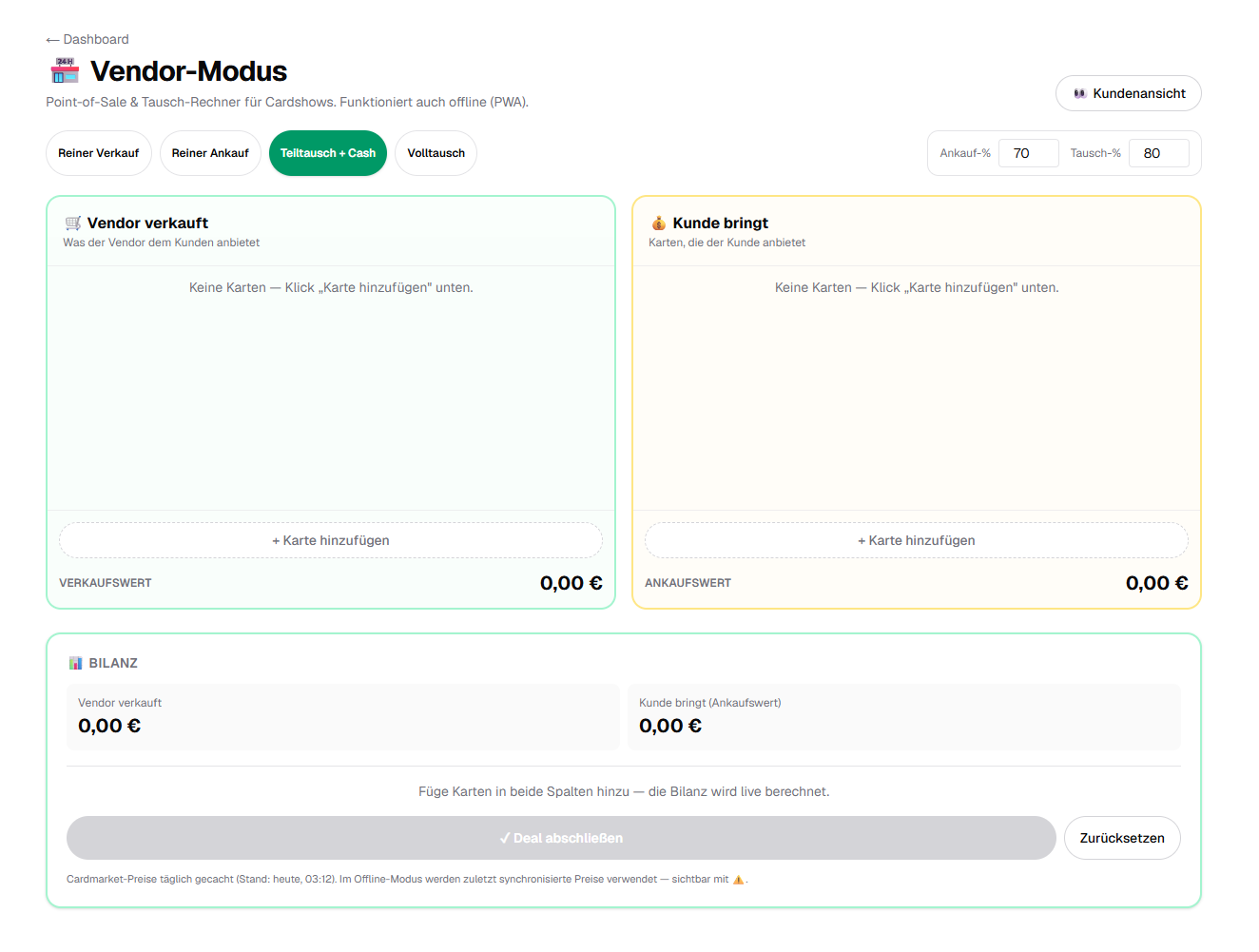Viewport: 1259px width, 952px height.
Task: Click Zurücksetzen to reset the deal
Action: coord(1122,838)
